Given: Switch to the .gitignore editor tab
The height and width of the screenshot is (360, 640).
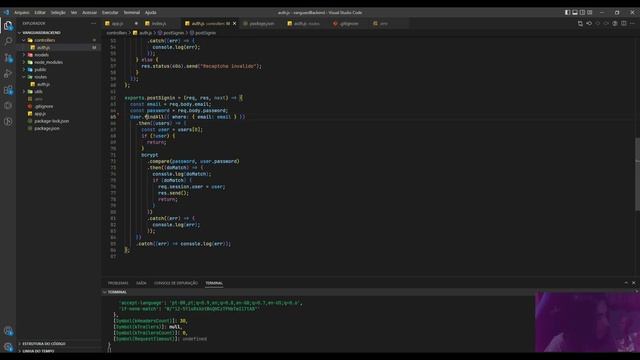Looking at the screenshot, I should pos(349,24).
